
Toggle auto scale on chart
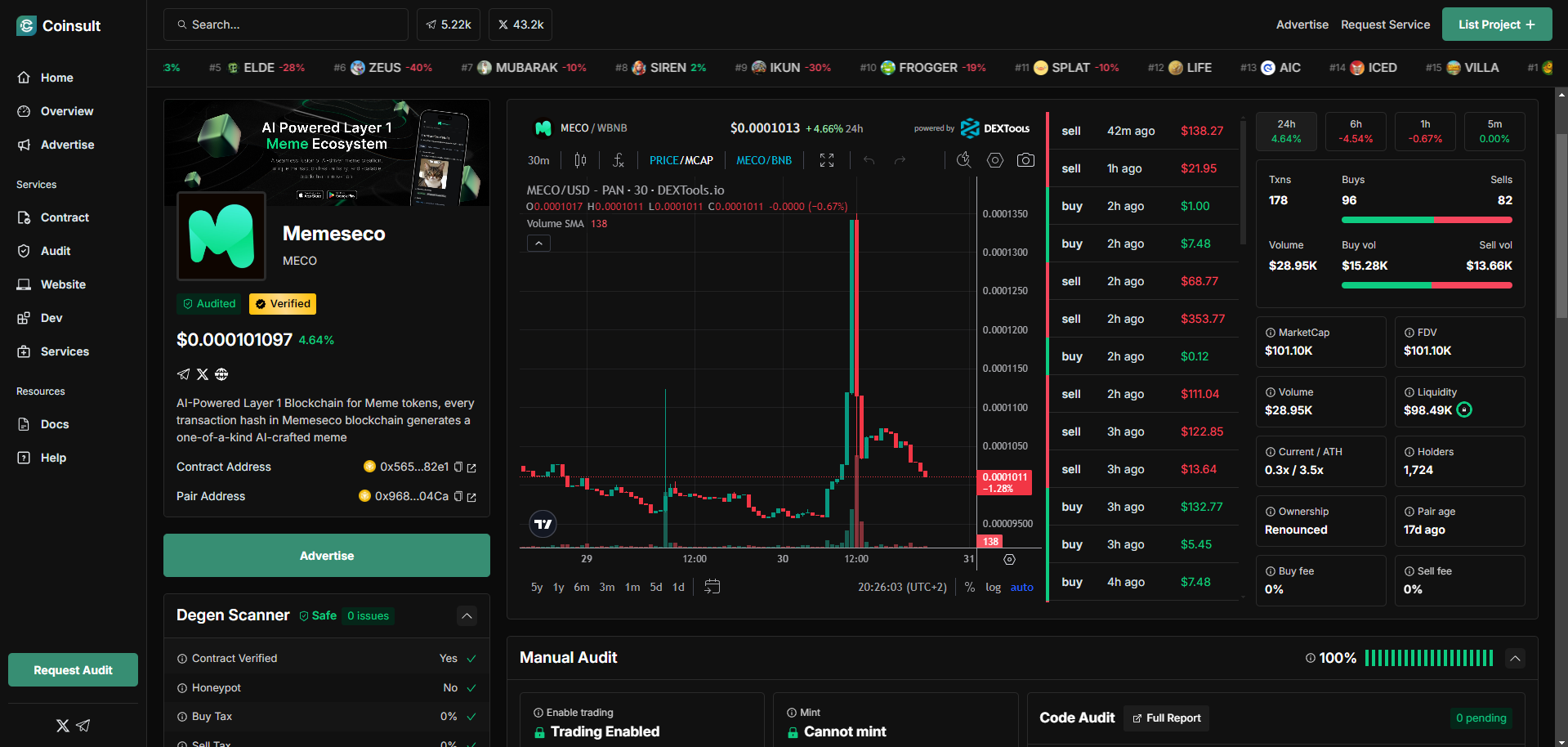click(x=1021, y=587)
